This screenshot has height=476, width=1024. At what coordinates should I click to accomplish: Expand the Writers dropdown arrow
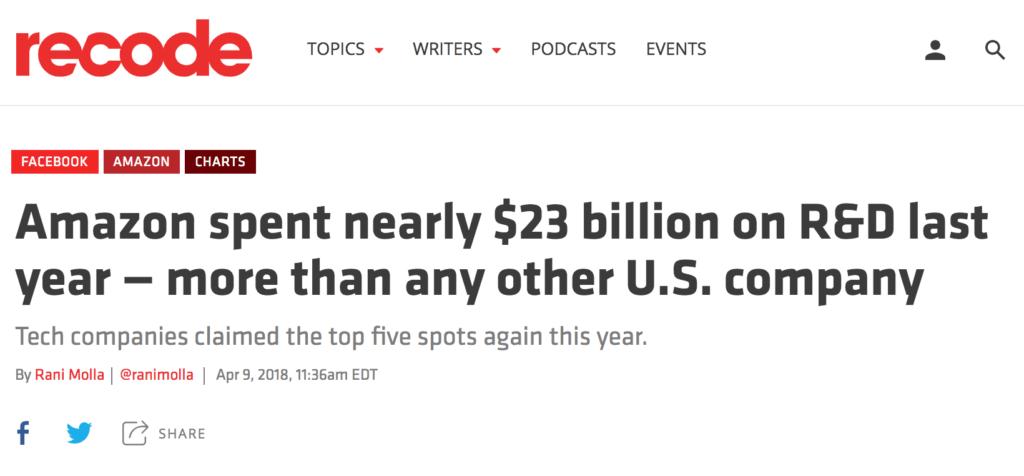pos(496,50)
